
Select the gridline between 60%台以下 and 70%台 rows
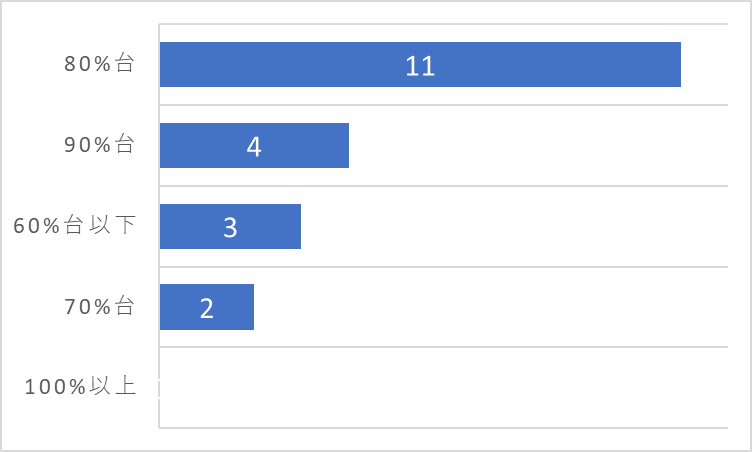point(444,266)
